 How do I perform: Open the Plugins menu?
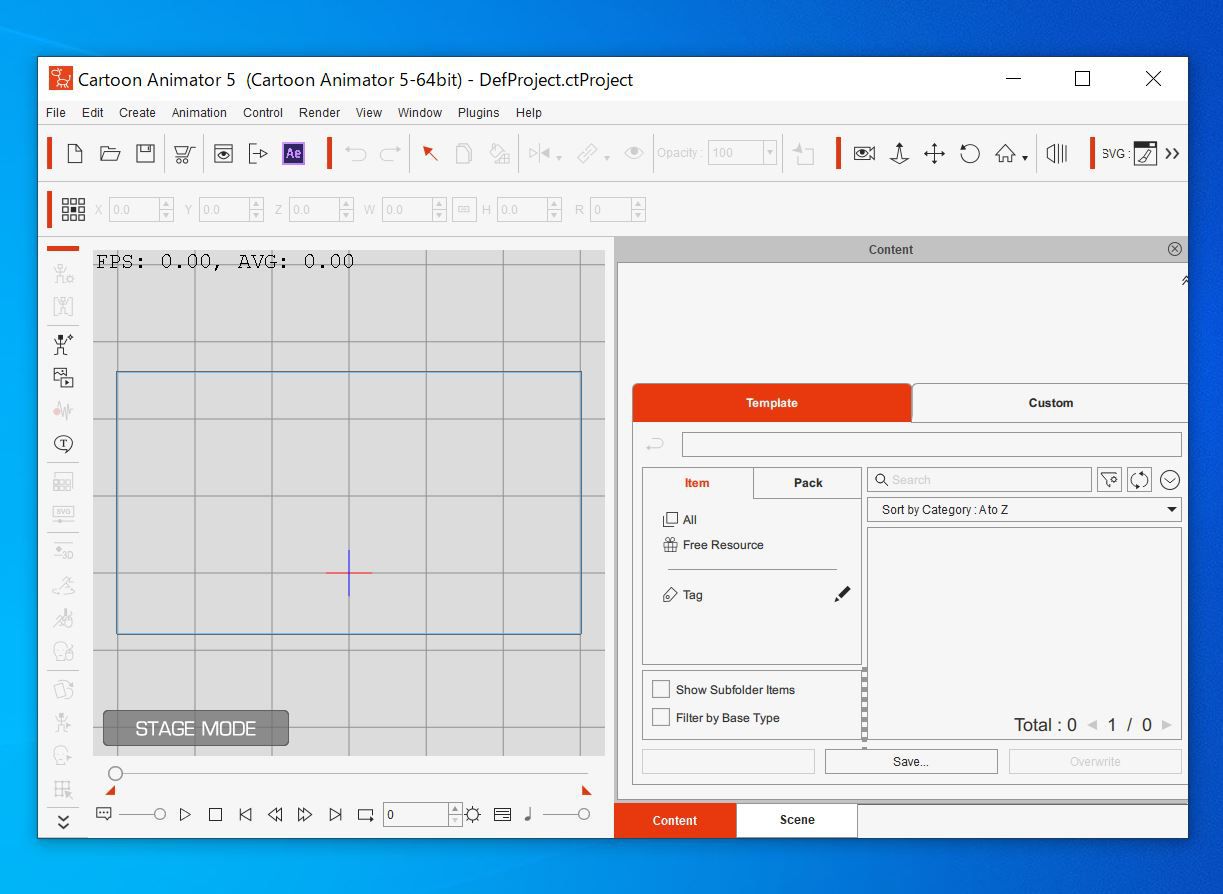click(478, 113)
